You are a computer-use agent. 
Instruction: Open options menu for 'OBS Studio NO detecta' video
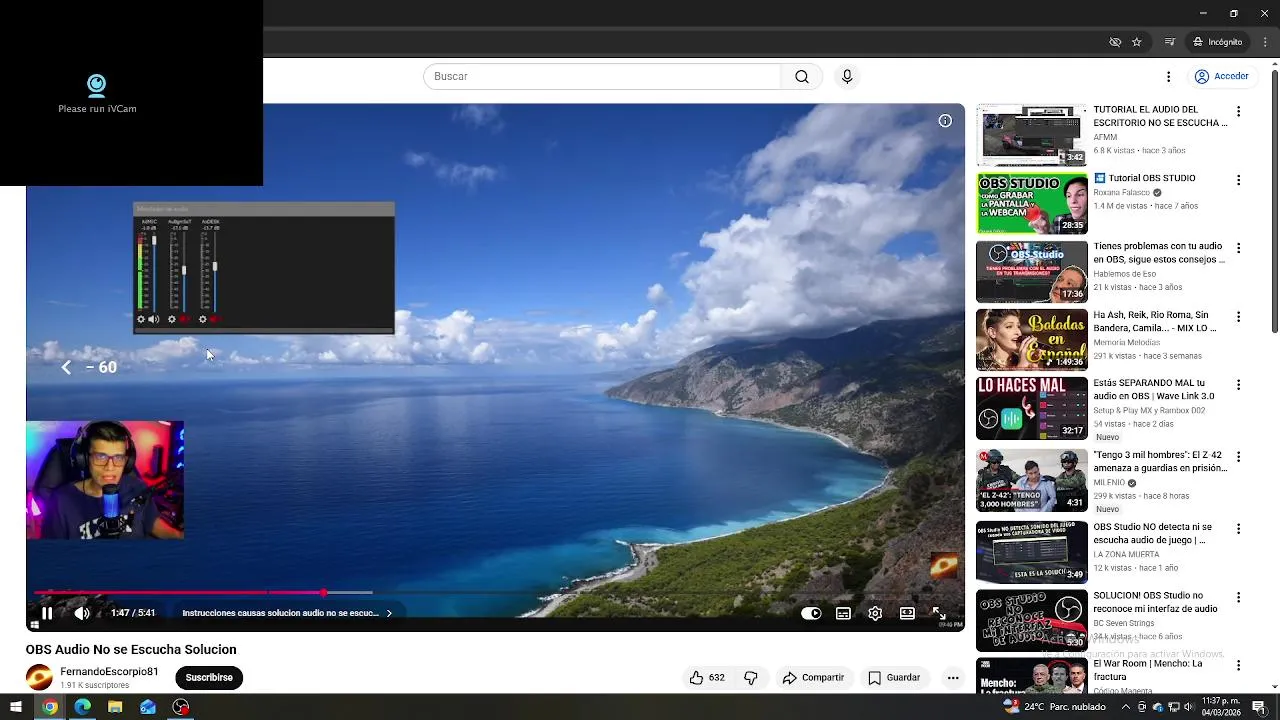click(x=1238, y=529)
